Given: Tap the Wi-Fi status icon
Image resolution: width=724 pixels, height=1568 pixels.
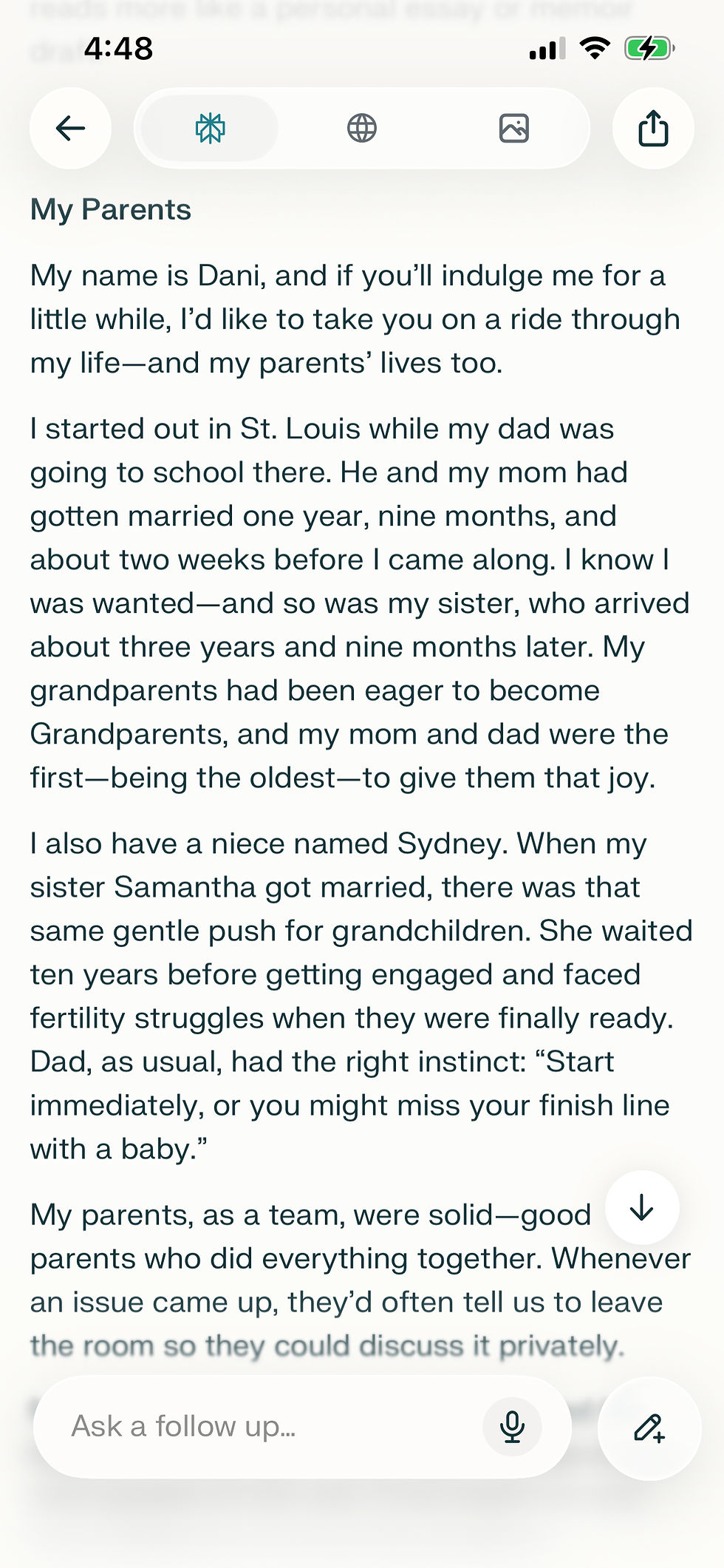Looking at the screenshot, I should [595, 49].
